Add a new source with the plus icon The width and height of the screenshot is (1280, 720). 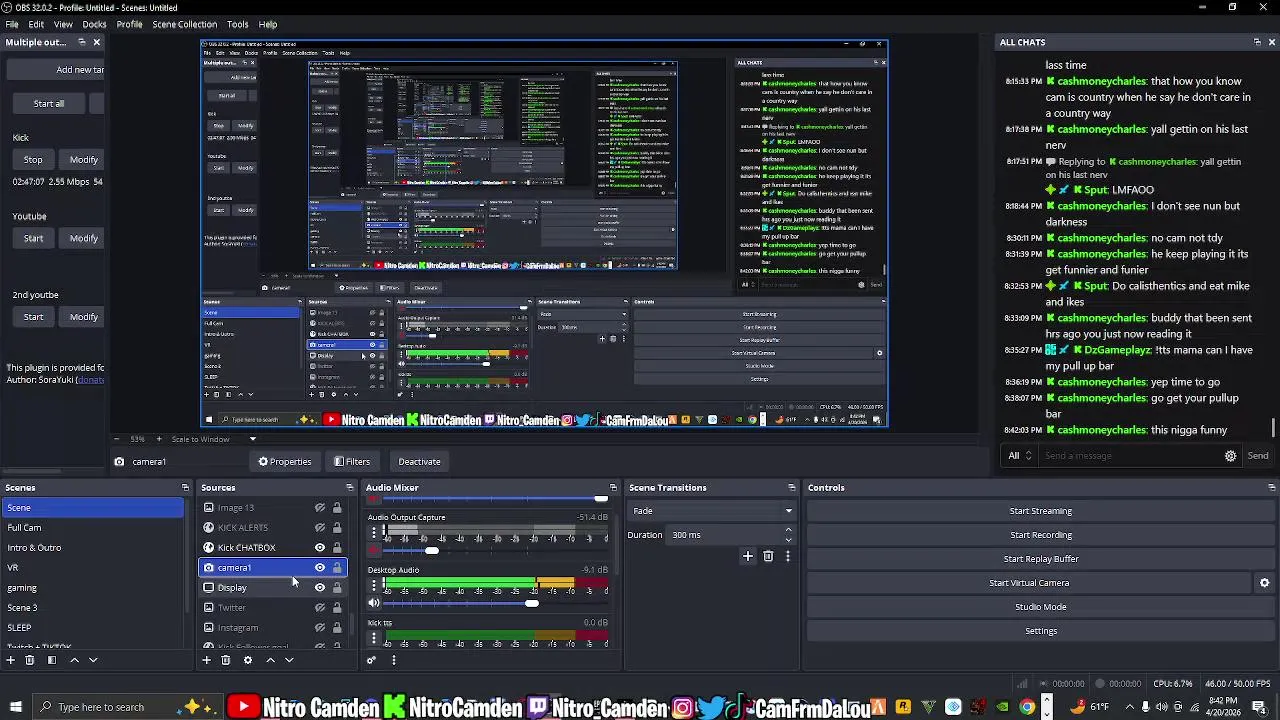click(x=207, y=660)
